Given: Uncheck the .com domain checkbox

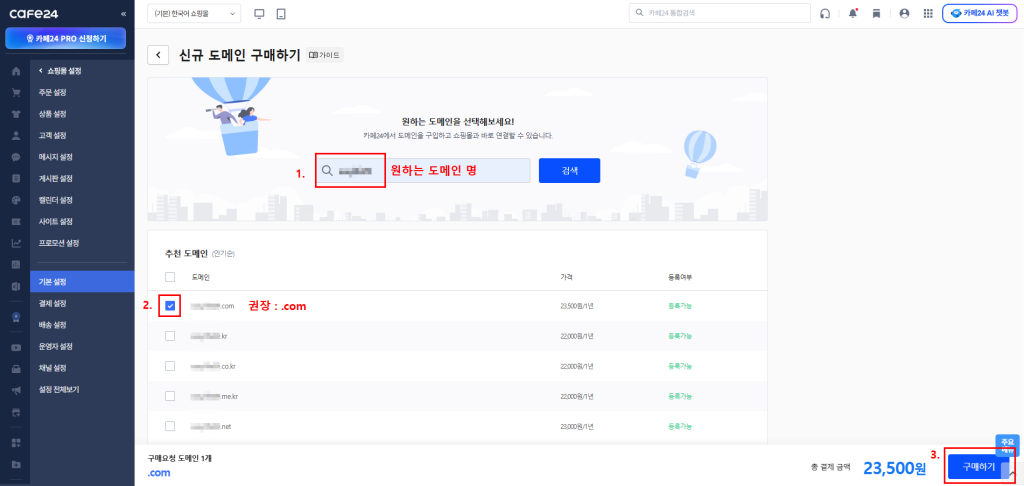Looking at the screenshot, I should [x=170, y=306].
